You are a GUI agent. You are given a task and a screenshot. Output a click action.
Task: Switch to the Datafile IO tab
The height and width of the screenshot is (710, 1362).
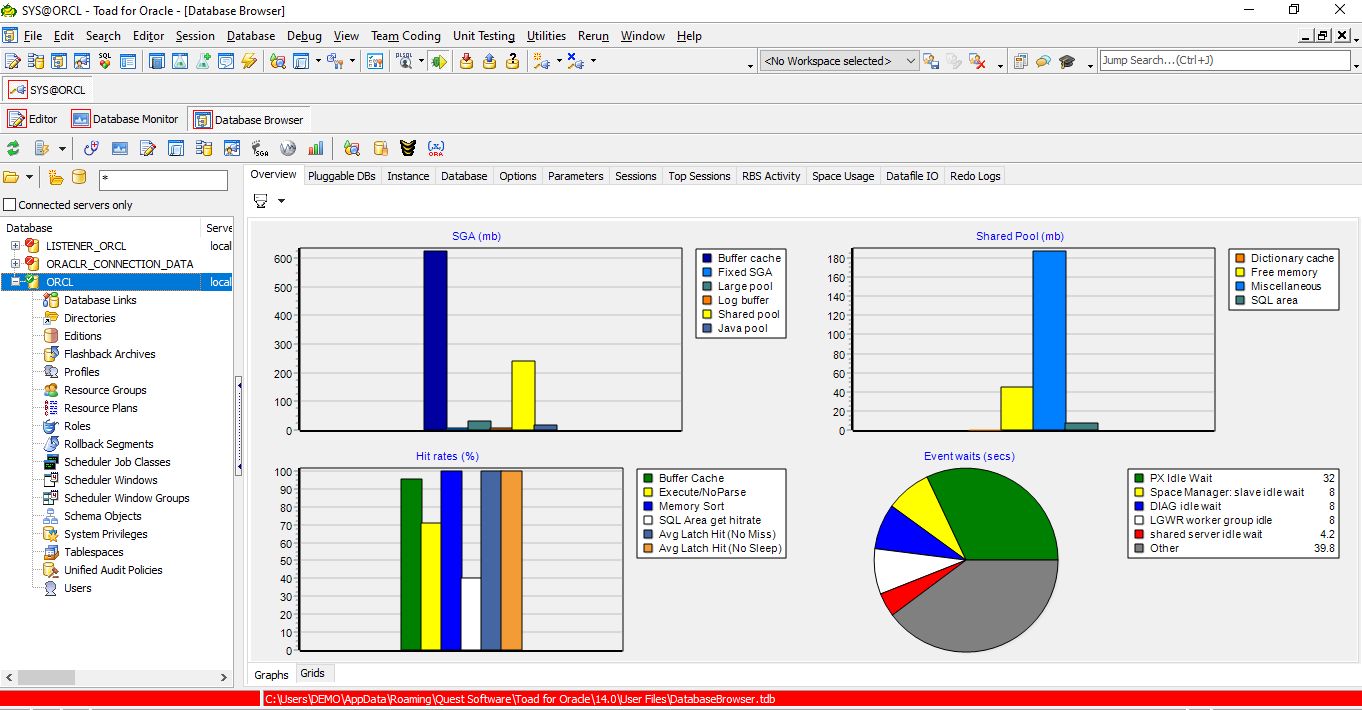coord(912,176)
